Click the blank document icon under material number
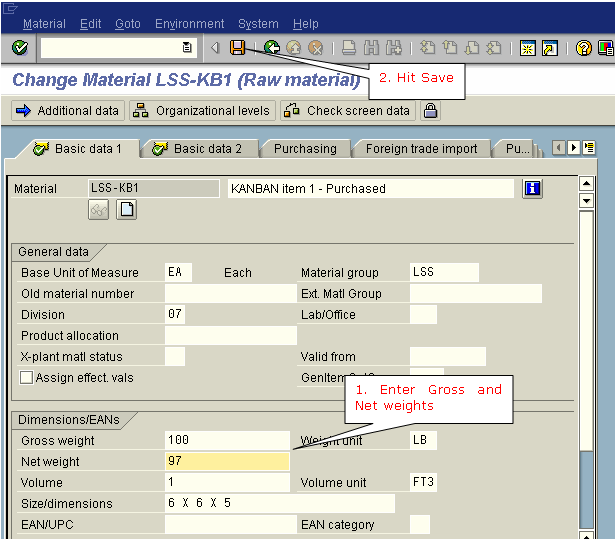The image size is (616, 542). point(127,209)
